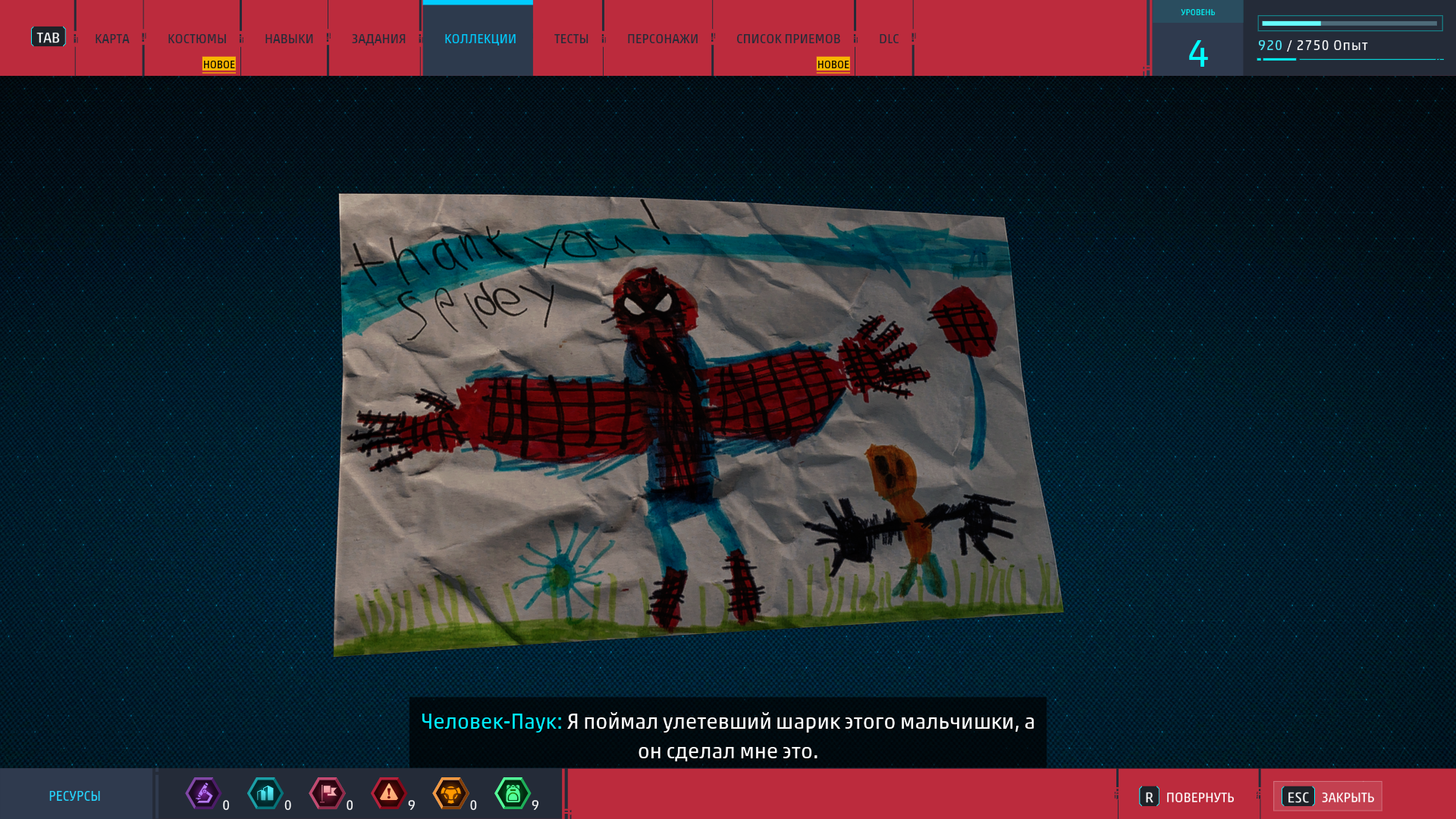Open the DLC tab
The height and width of the screenshot is (819, 1456).
(889, 39)
